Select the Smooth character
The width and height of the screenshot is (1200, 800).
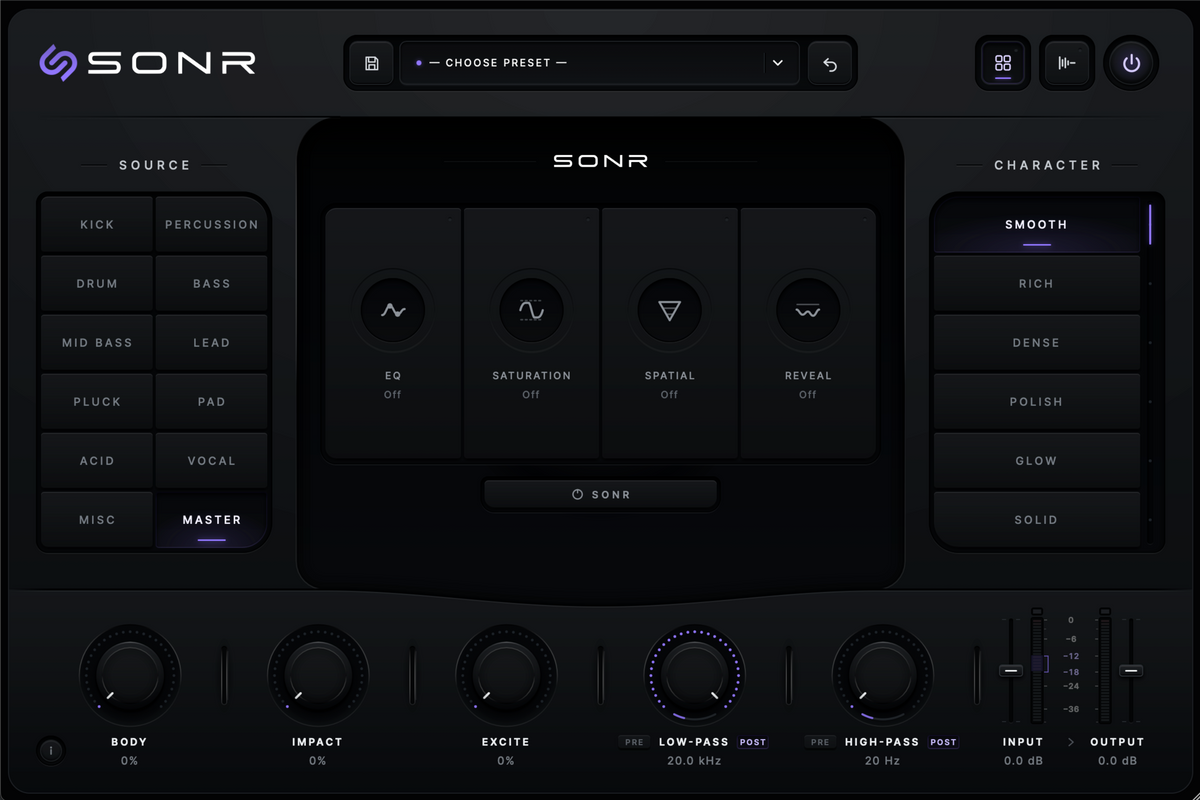(x=1036, y=225)
